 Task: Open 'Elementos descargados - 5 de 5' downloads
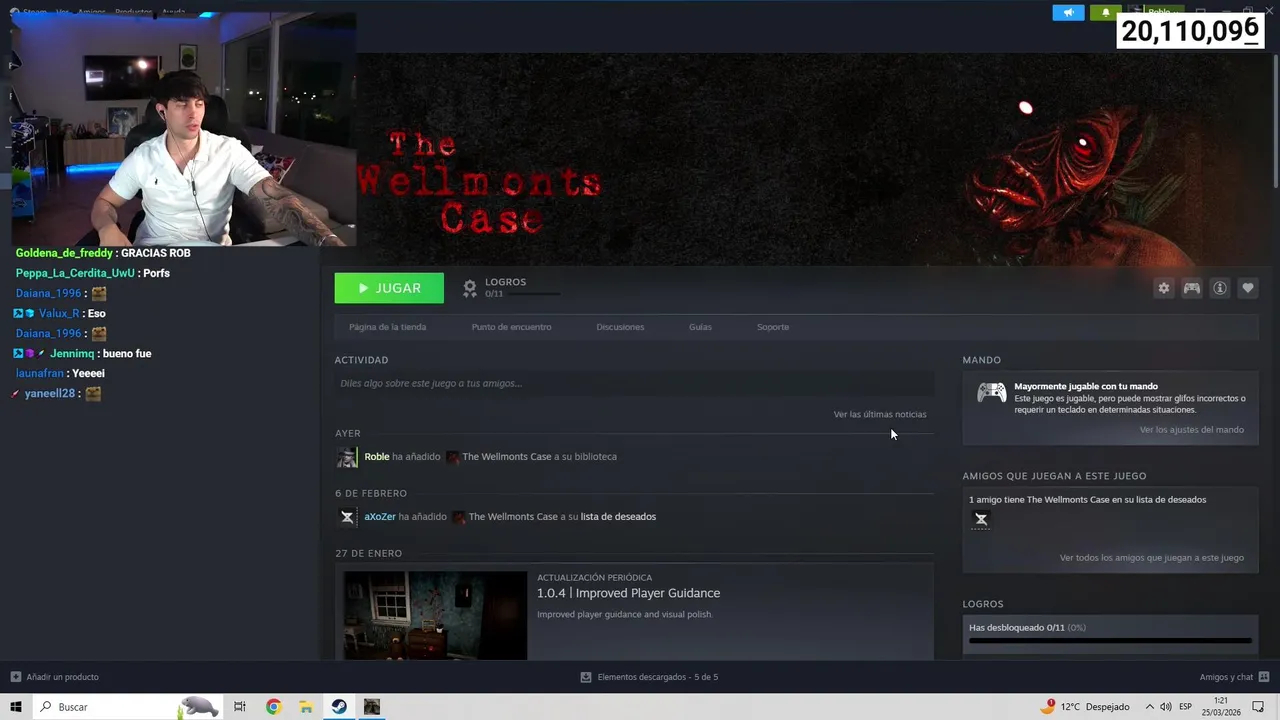(649, 677)
